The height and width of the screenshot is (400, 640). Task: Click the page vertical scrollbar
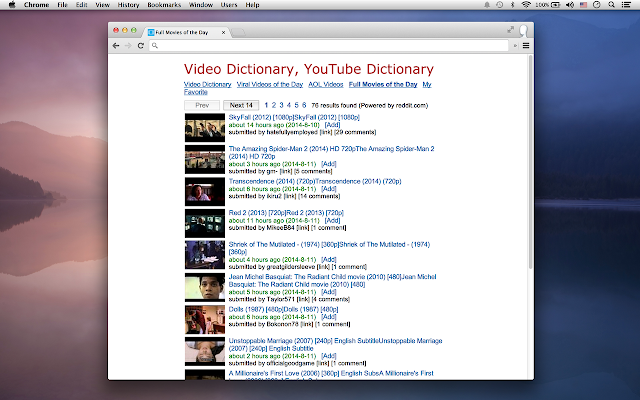[531, 162]
